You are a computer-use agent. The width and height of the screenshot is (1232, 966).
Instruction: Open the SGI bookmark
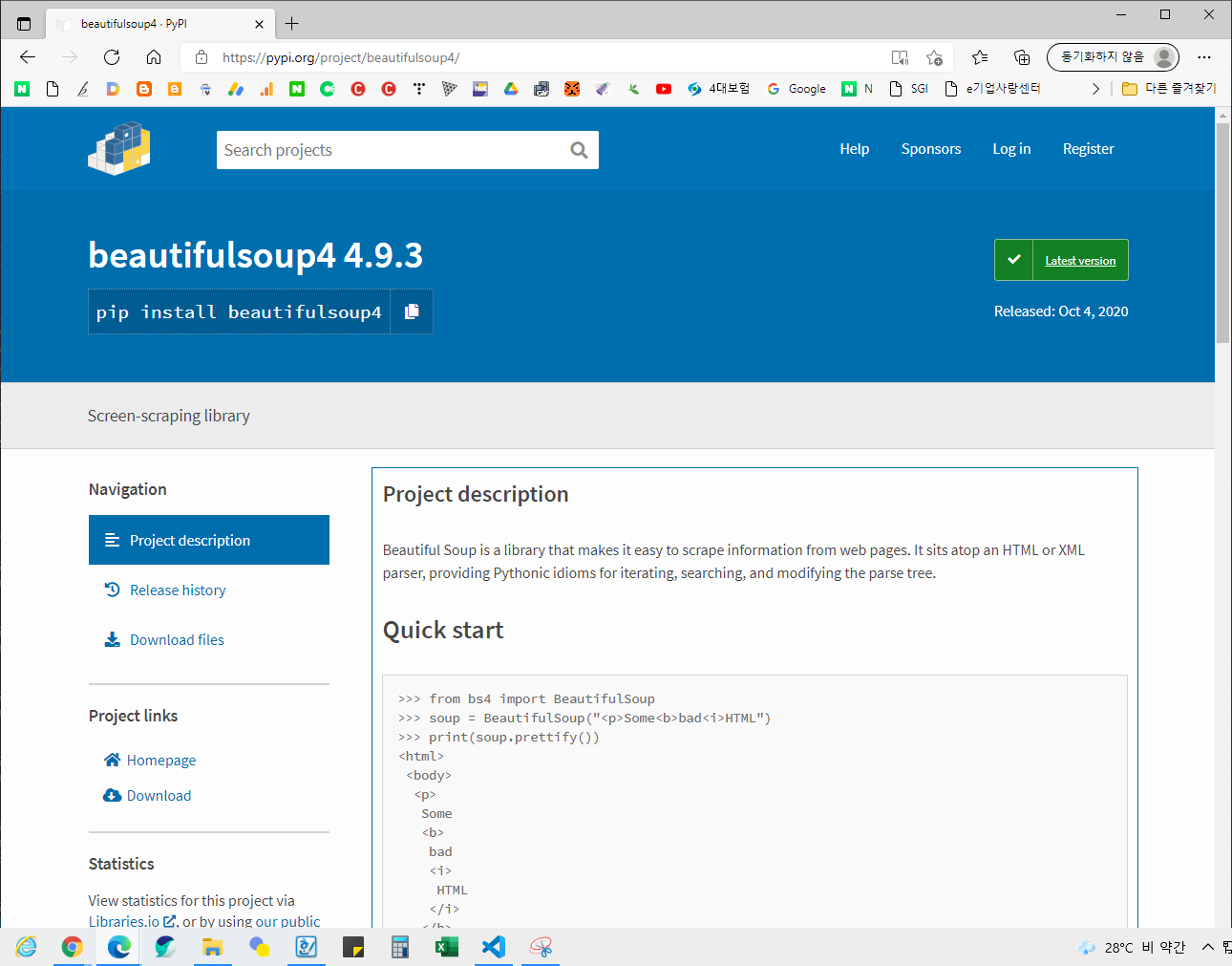coord(909,89)
